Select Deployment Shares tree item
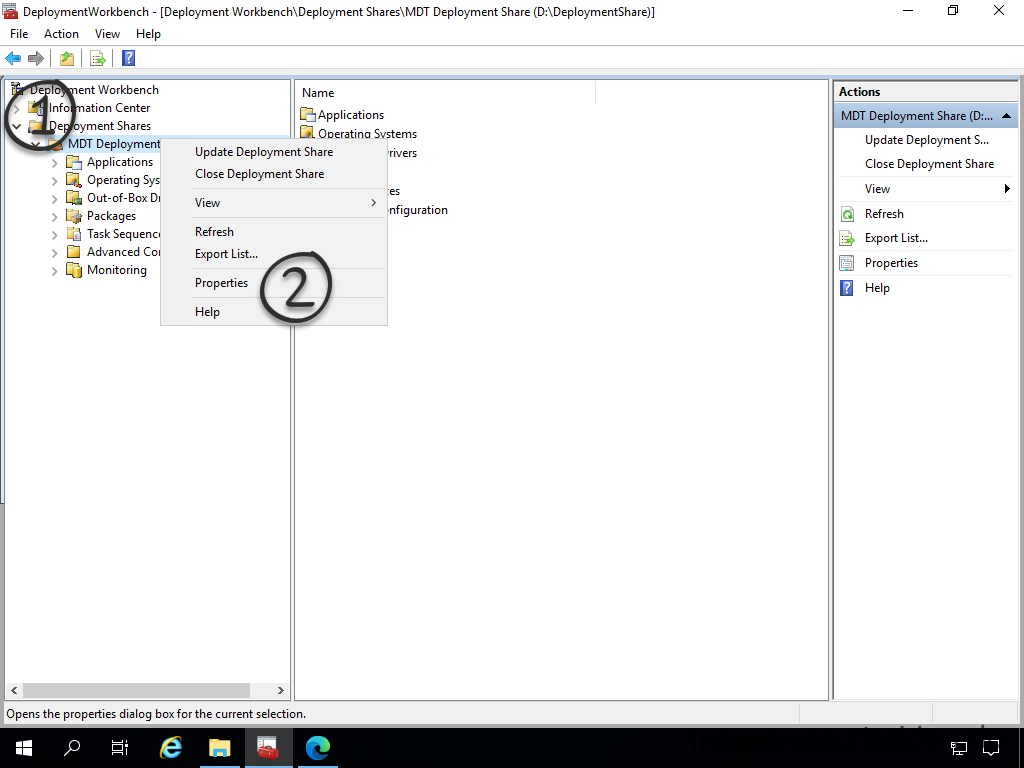The width and height of the screenshot is (1024, 768). tap(100, 126)
